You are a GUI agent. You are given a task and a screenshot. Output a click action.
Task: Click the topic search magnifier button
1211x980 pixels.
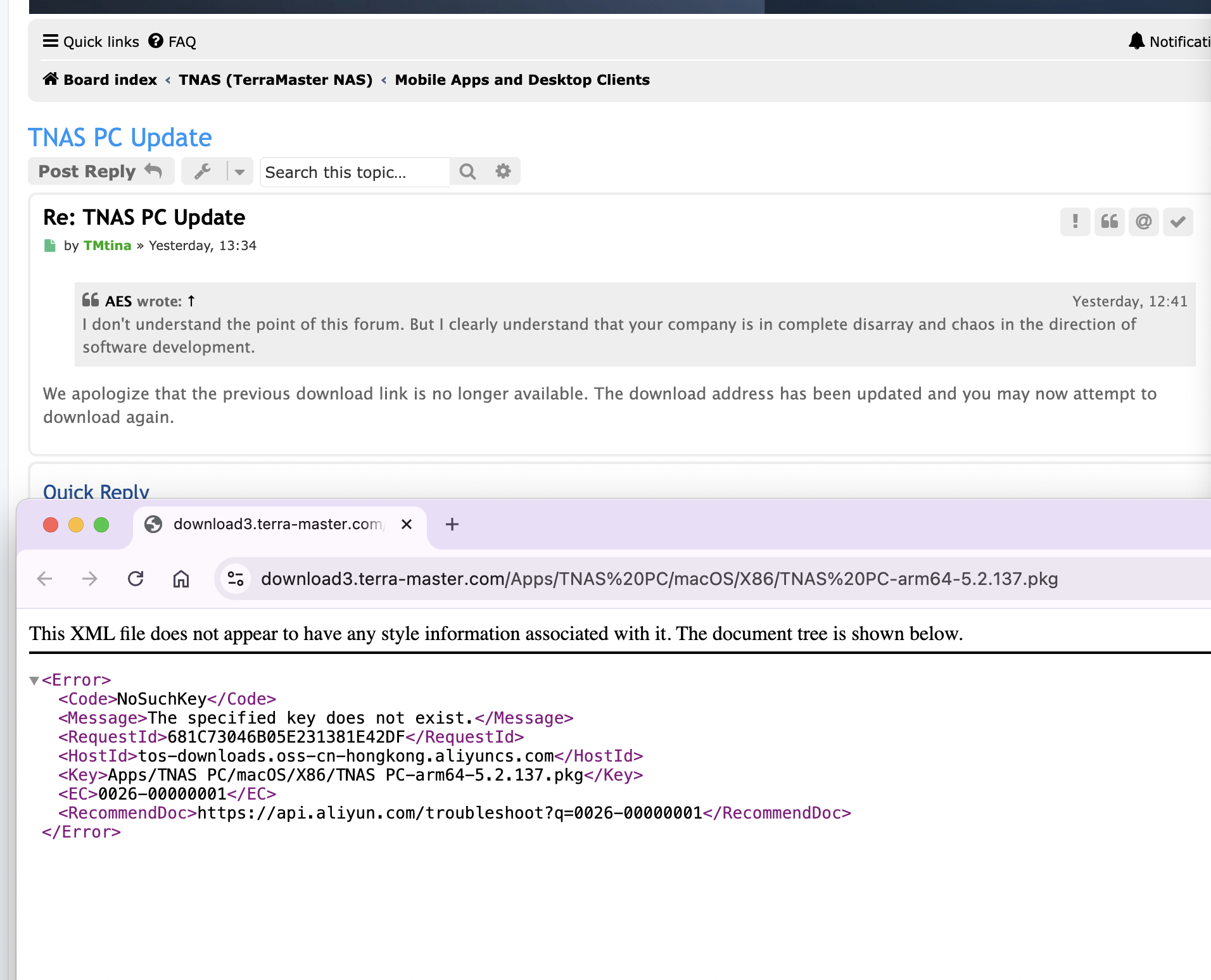(x=467, y=172)
